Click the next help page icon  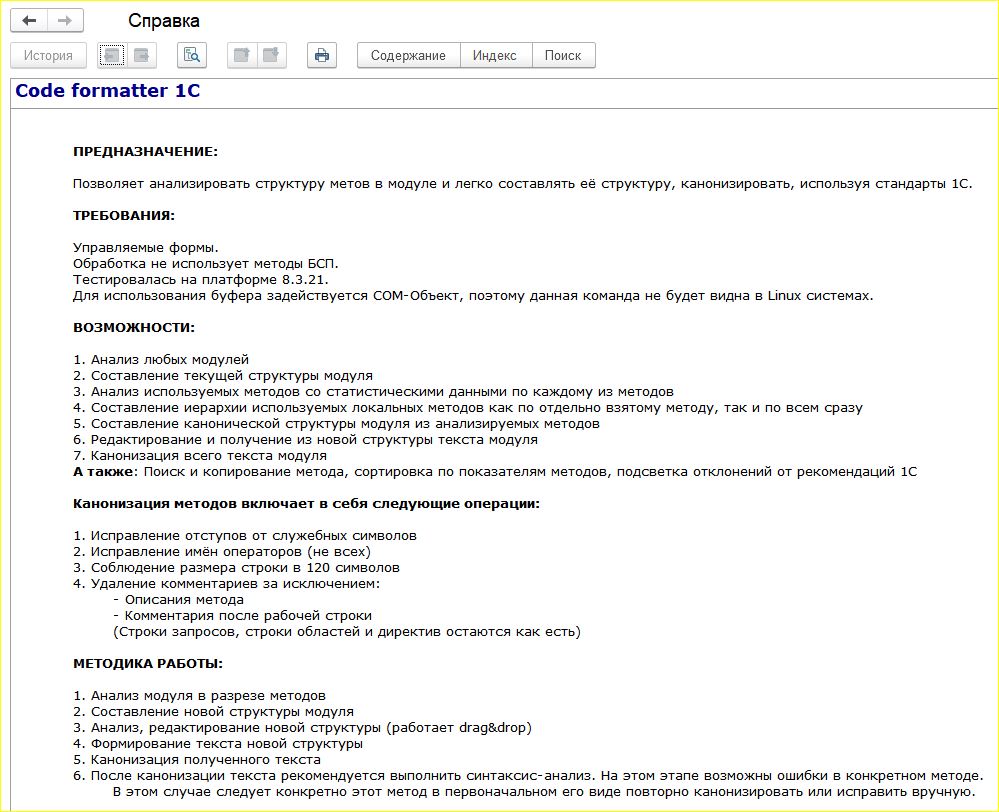click(x=141, y=55)
